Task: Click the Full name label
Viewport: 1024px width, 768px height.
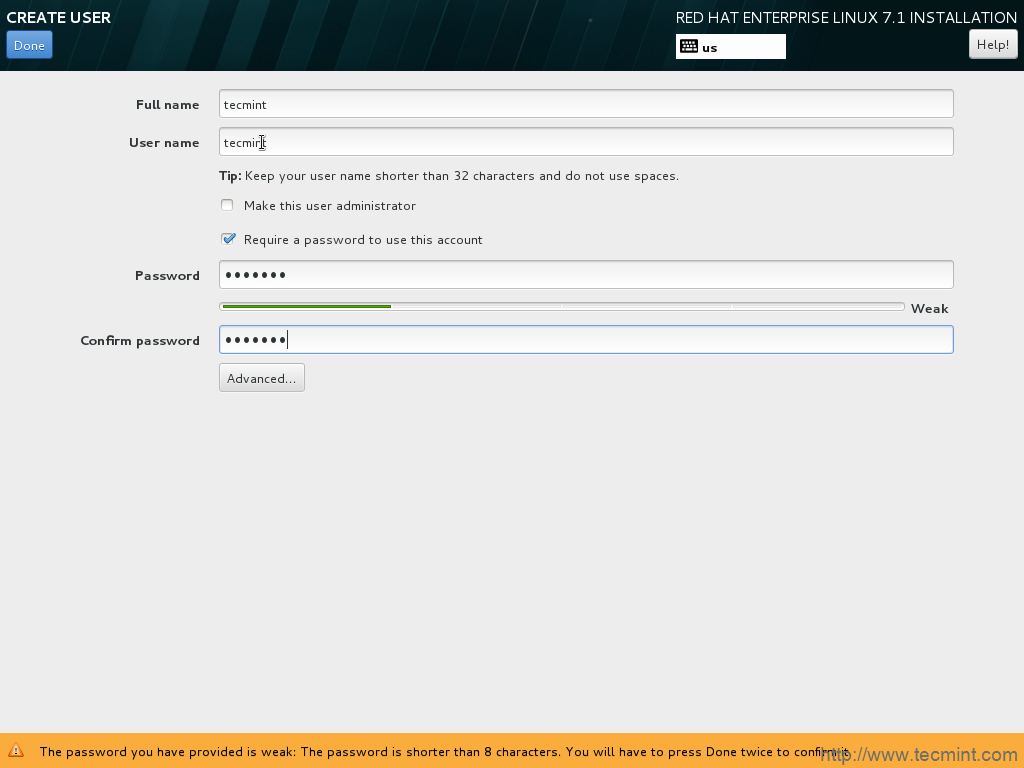Action: [167, 104]
